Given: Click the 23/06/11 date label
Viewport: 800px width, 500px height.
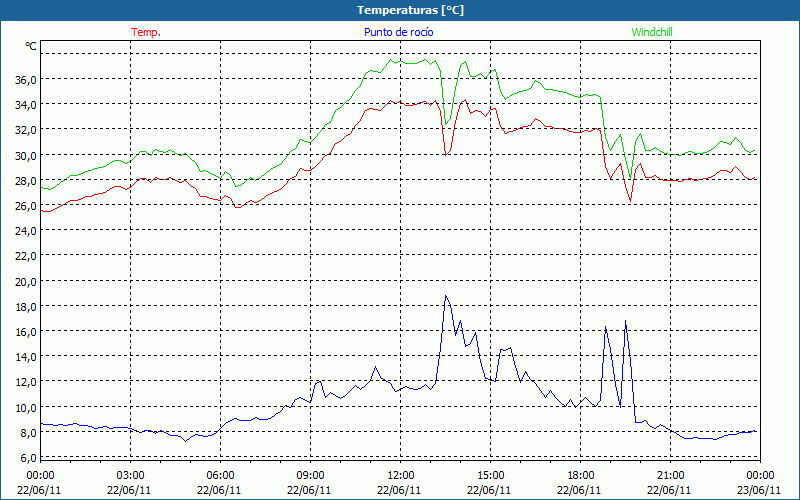Looking at the screenshot, I should pos(759,490).
